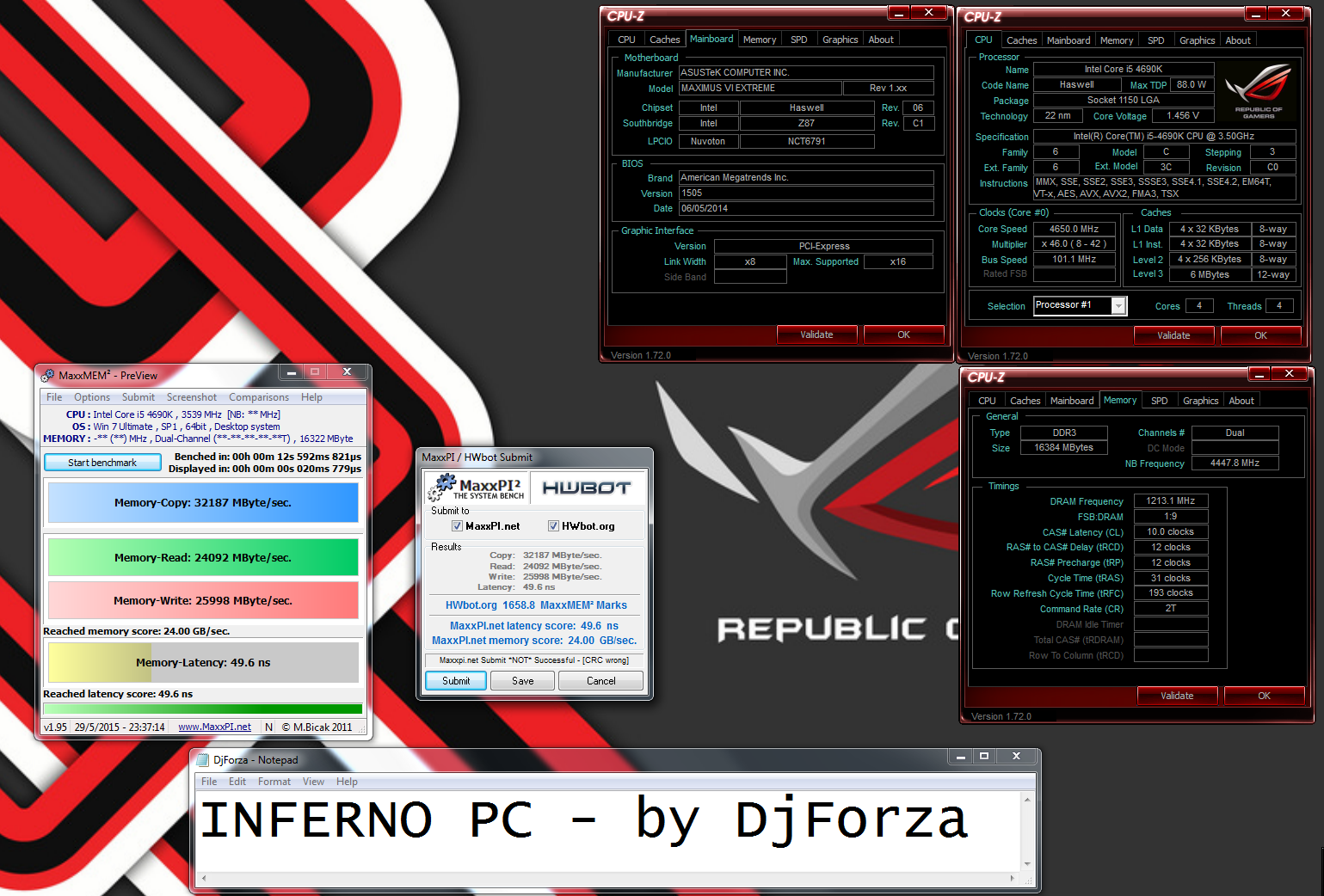This screenshot has width=1324, height=896.
Task: Switch to Caches tab in CPU-Z Mainboard window
Action: (x=664, y=40)
